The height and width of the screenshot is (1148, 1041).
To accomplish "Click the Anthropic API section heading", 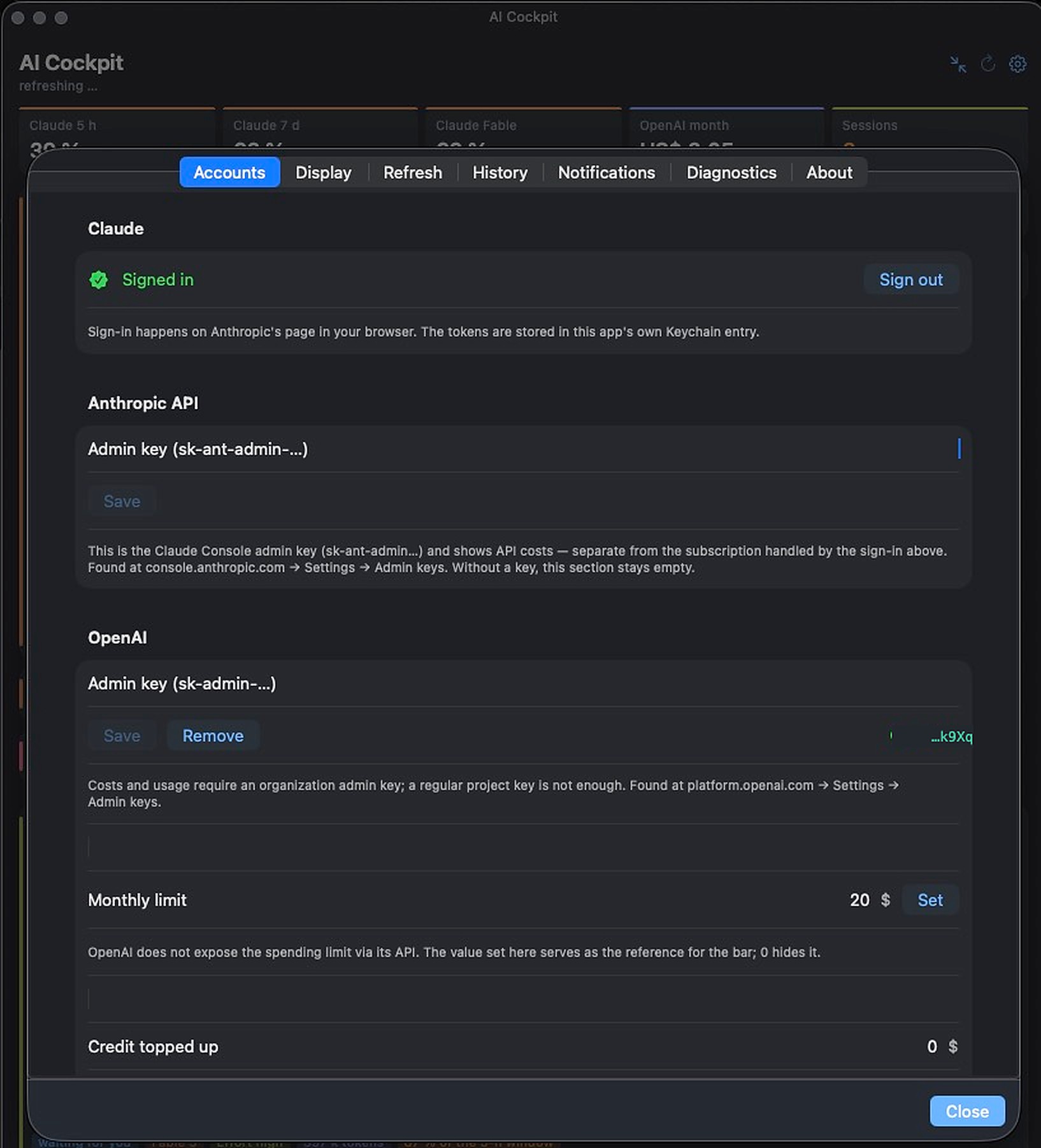I will tap(143, 403).
